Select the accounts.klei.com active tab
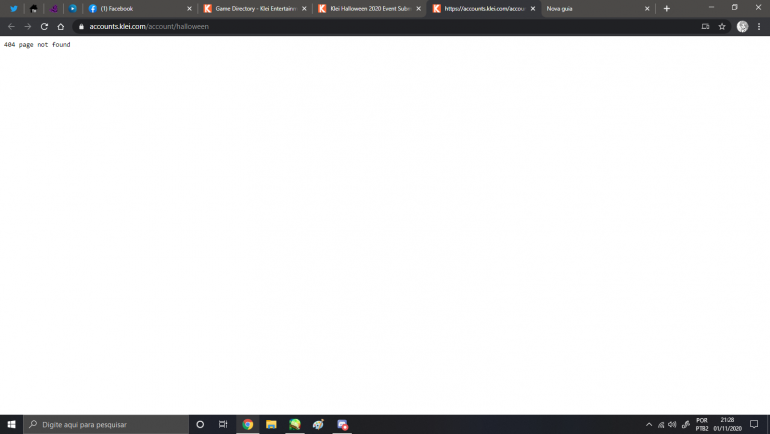770x434 pixels. [484, 8]
